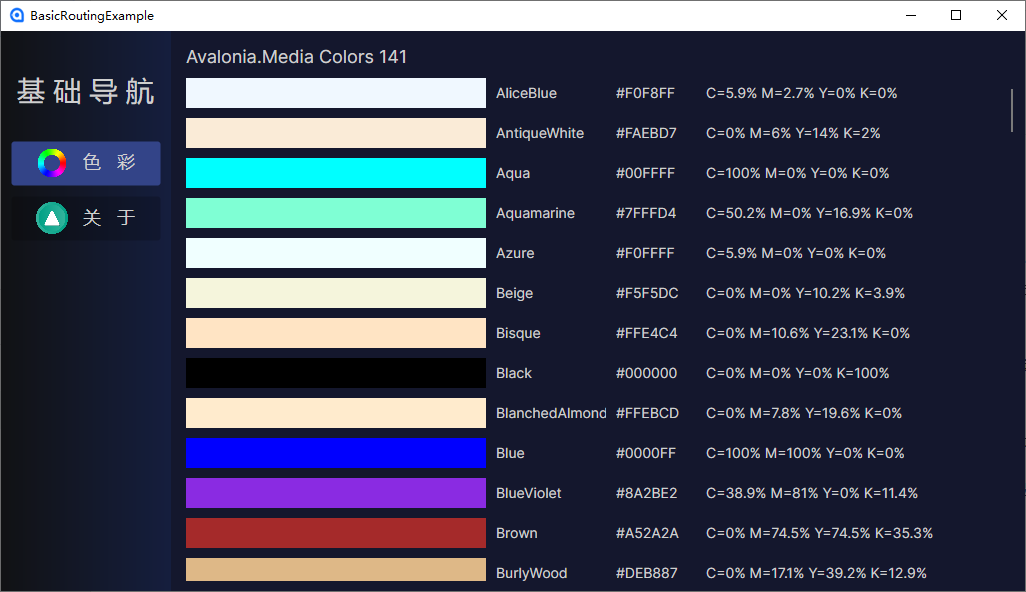Click the 'BurlyWood' name label
The image size is (1026, 592).
(531, 573)
